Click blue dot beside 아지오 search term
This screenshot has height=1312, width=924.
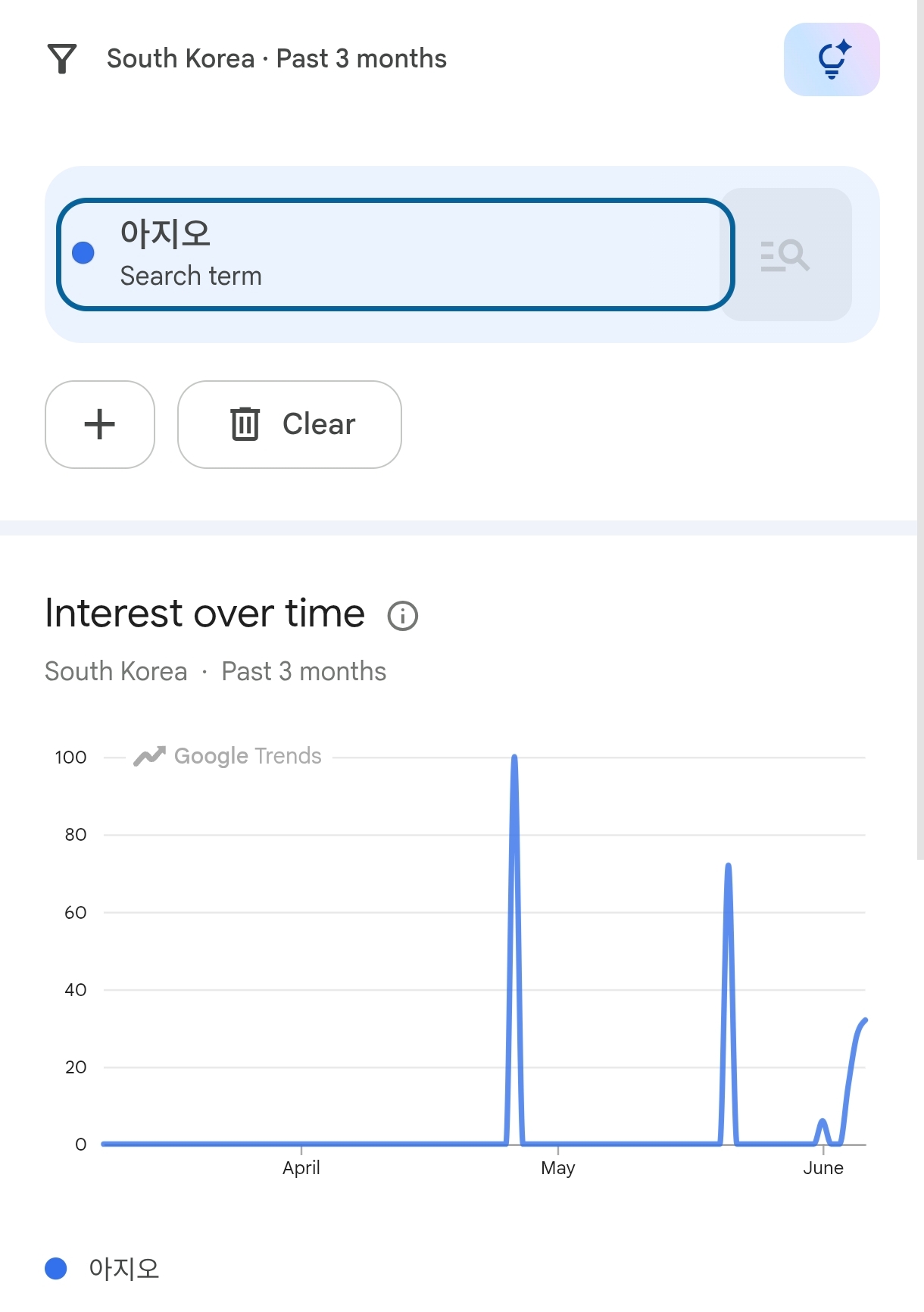pos(83,253)
